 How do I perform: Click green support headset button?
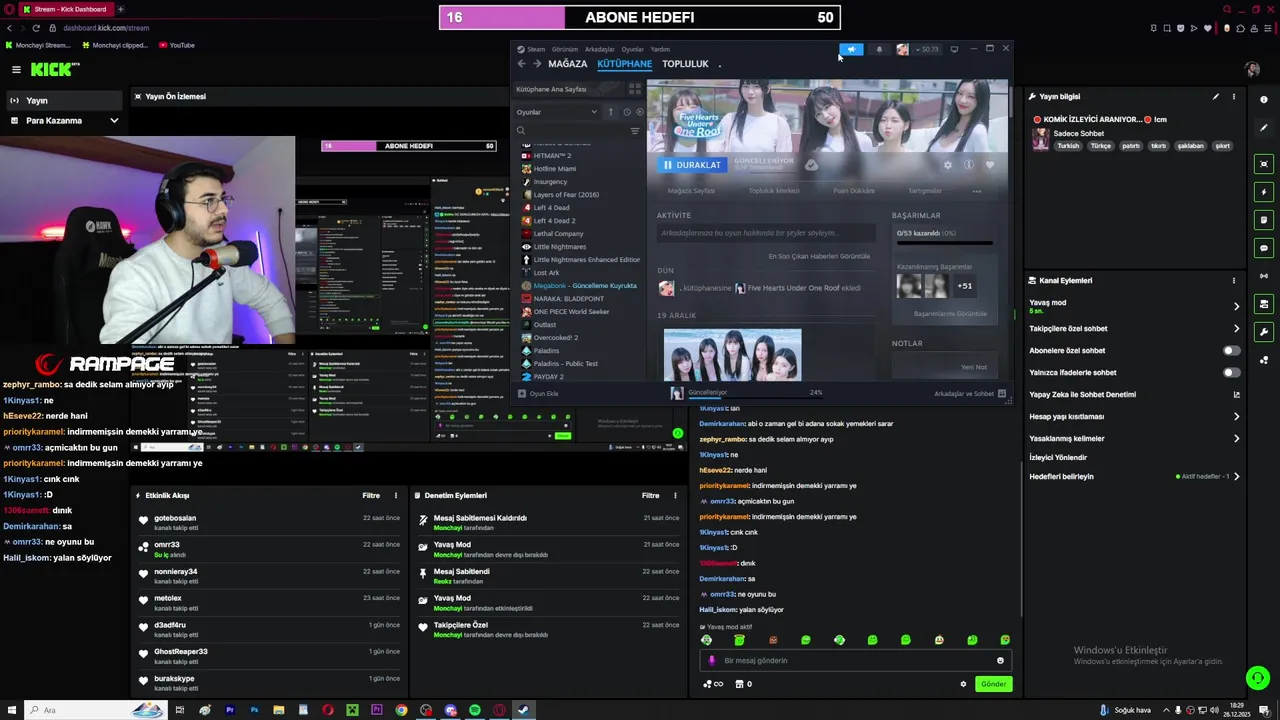(1258, 678)
